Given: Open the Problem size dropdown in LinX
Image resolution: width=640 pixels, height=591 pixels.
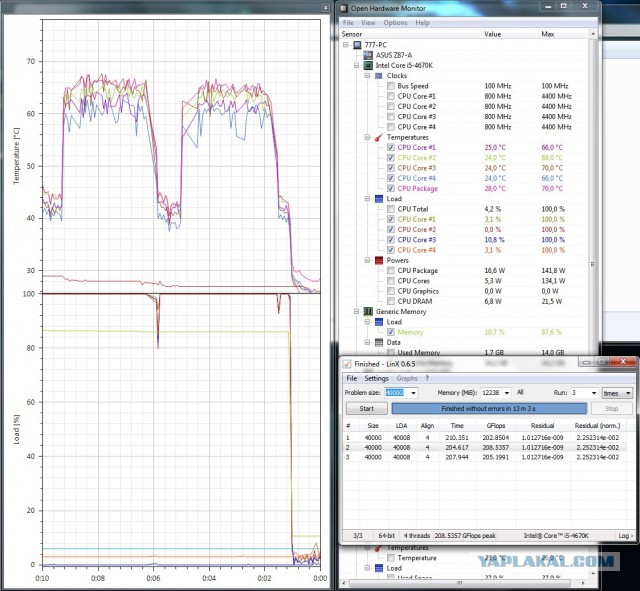Looking at the screenshot, I should (x=413, y=393).
